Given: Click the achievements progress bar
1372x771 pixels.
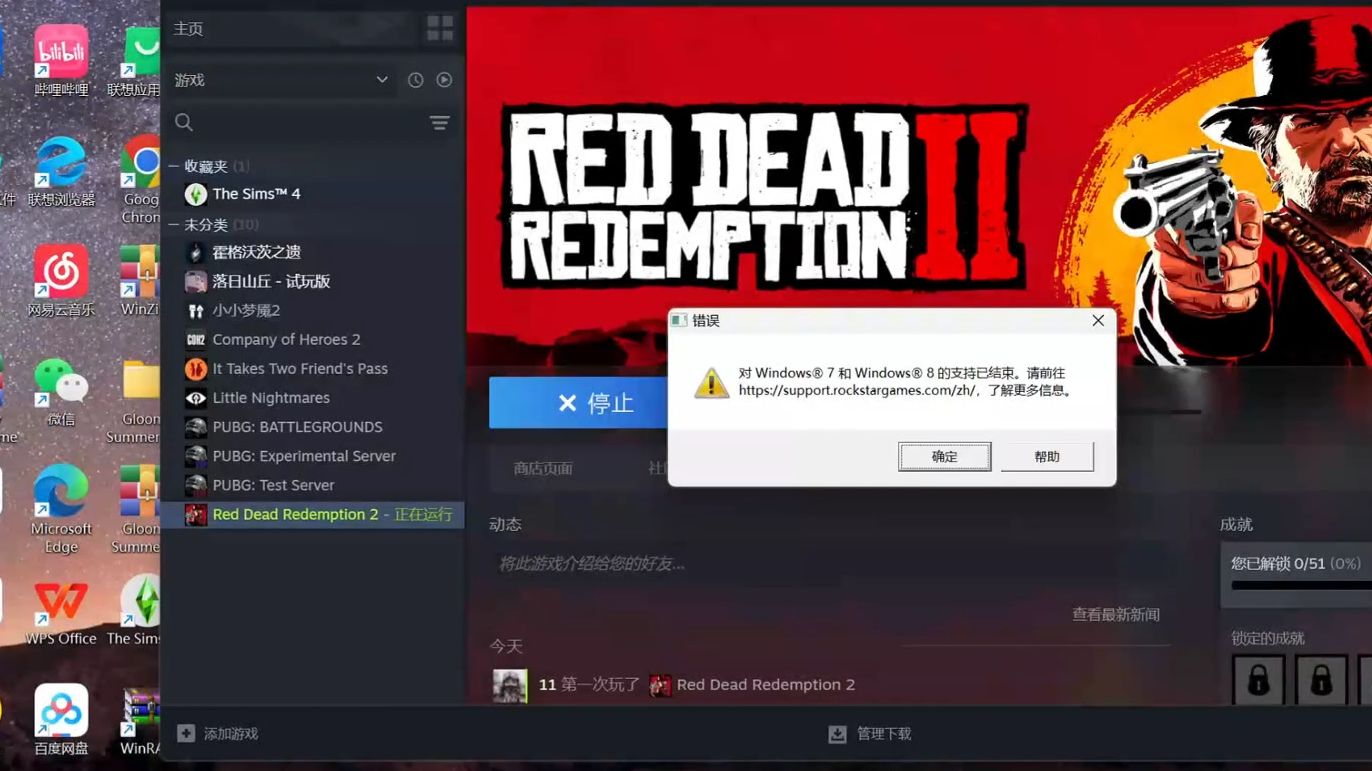Looking at the screenshot, I should coord(1301,586).
